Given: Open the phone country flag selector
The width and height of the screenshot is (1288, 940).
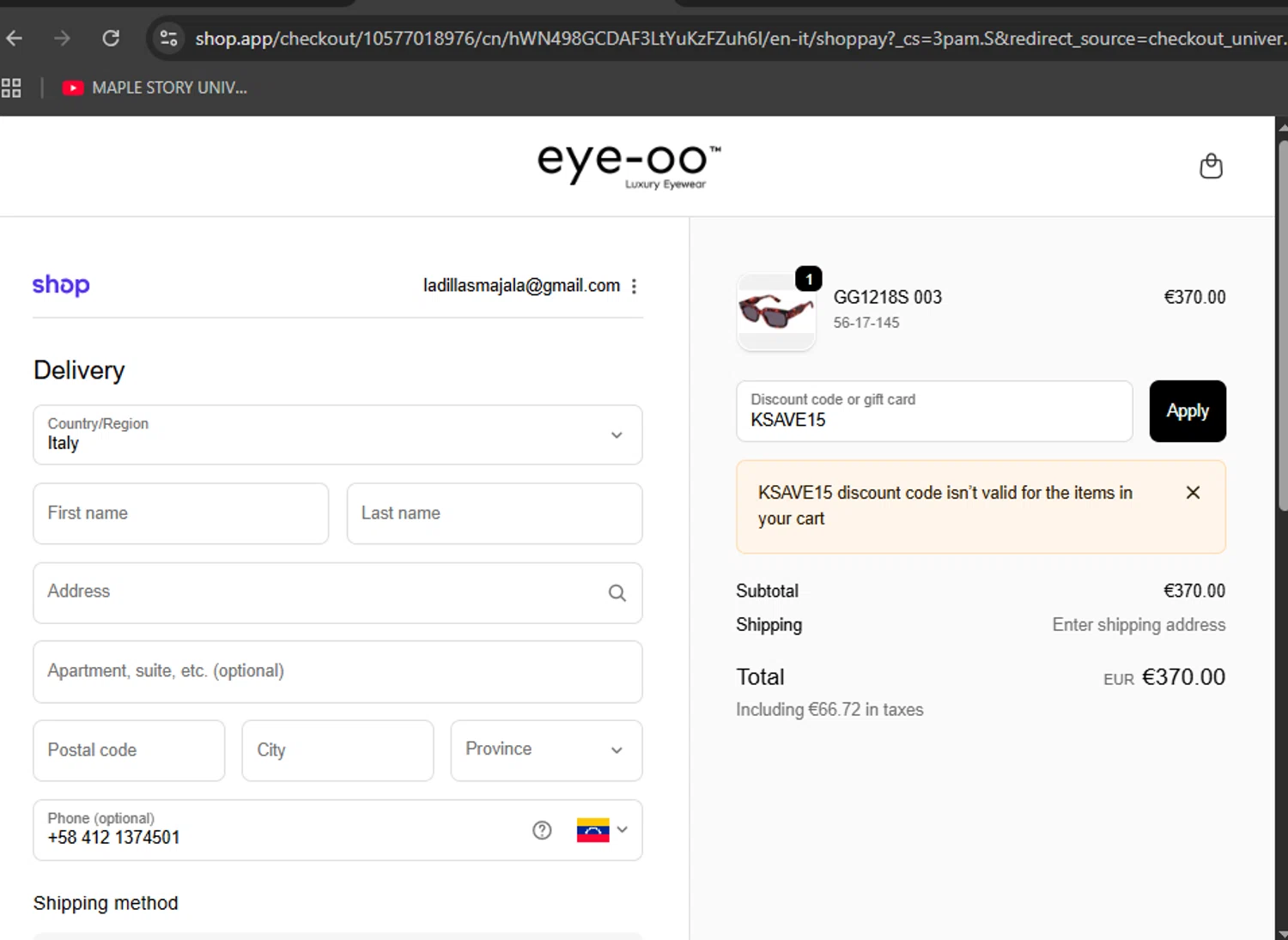Looking at the screenshot, I should coord(602,830).
